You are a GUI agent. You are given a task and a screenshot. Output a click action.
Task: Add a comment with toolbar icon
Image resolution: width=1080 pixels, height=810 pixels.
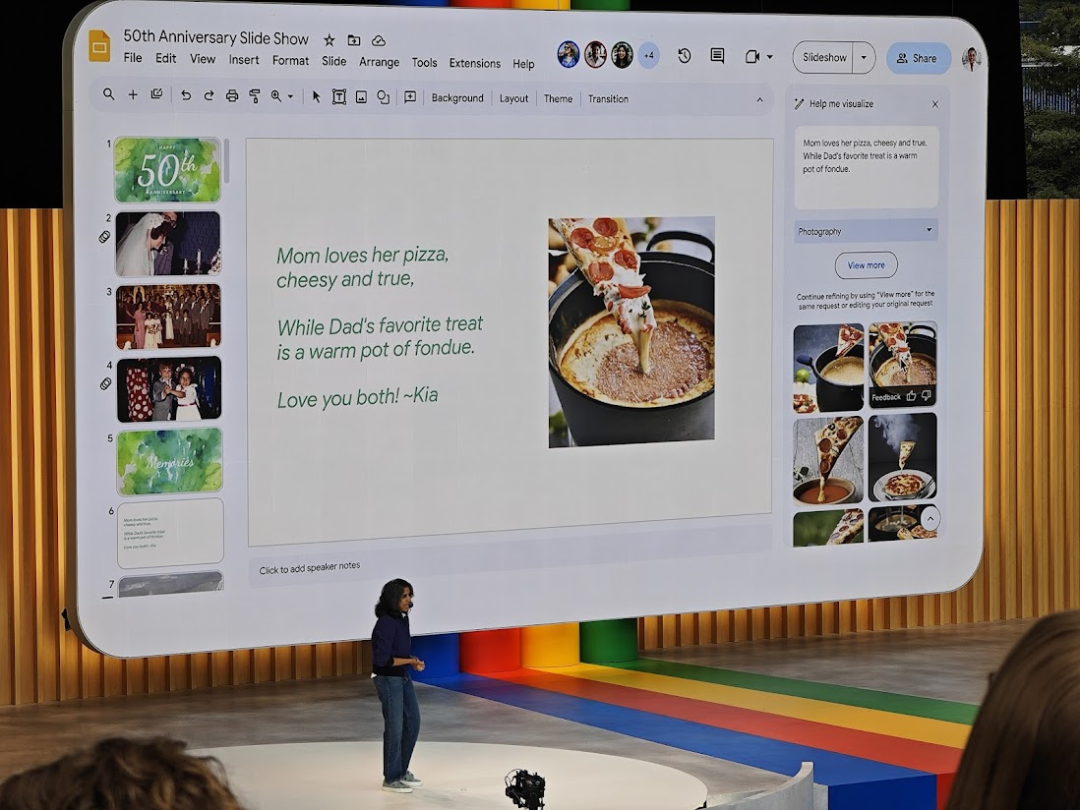click(410, 97)
